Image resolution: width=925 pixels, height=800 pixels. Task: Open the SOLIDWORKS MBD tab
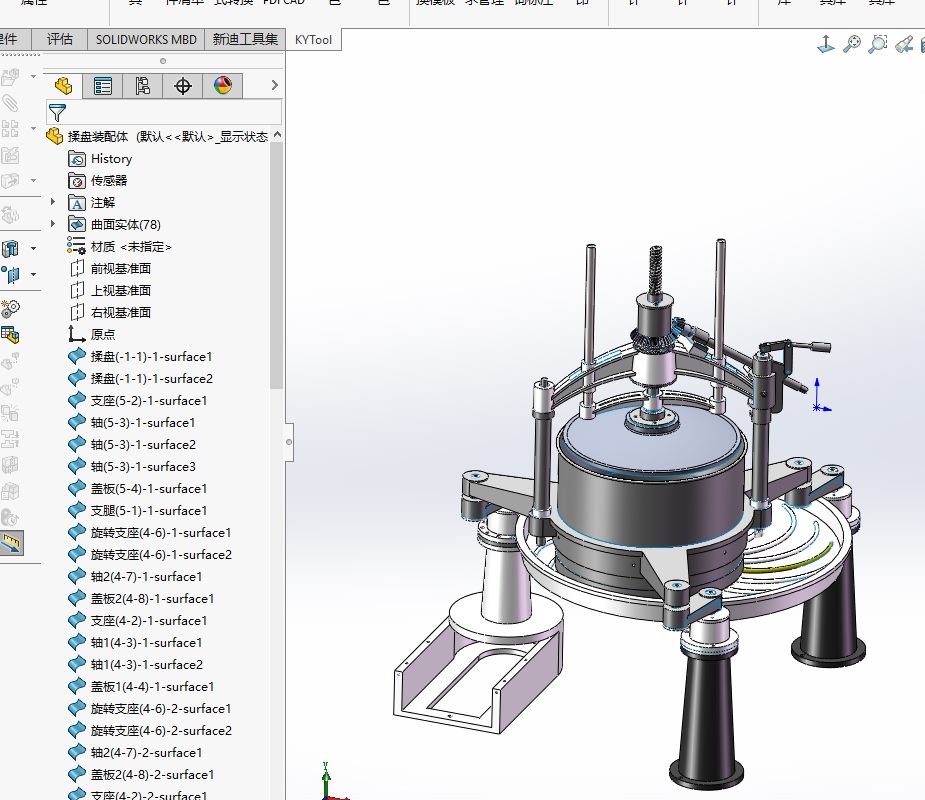tap(146, 39)
